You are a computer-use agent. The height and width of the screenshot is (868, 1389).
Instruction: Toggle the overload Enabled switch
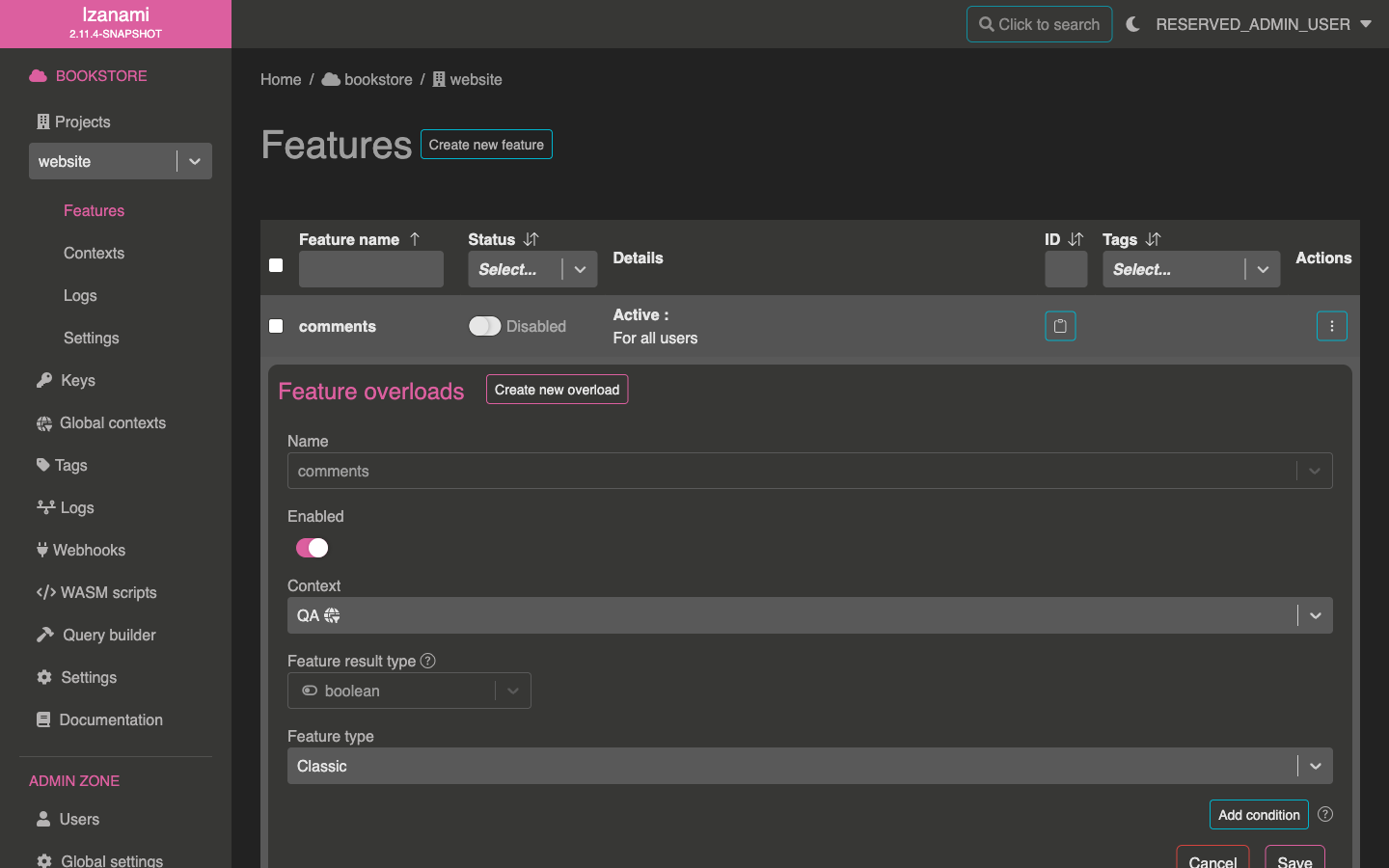tap(312, 548)
